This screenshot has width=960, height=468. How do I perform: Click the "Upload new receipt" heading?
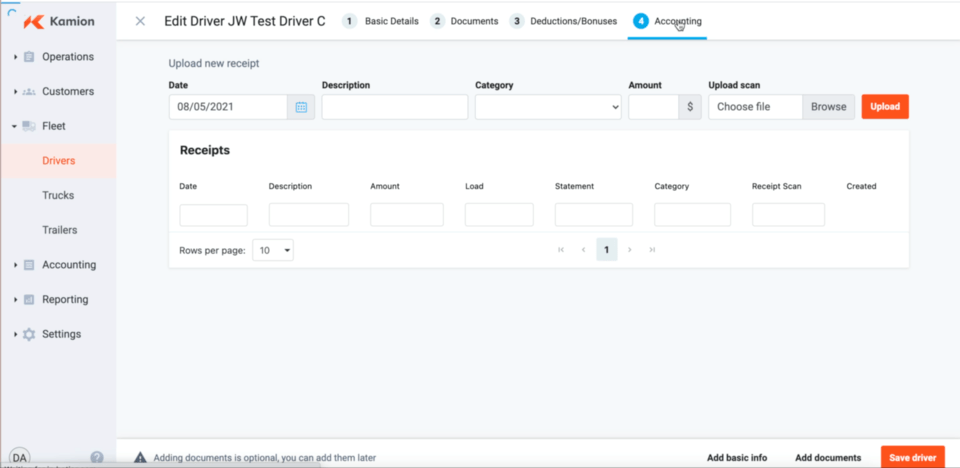click(214, 63)
